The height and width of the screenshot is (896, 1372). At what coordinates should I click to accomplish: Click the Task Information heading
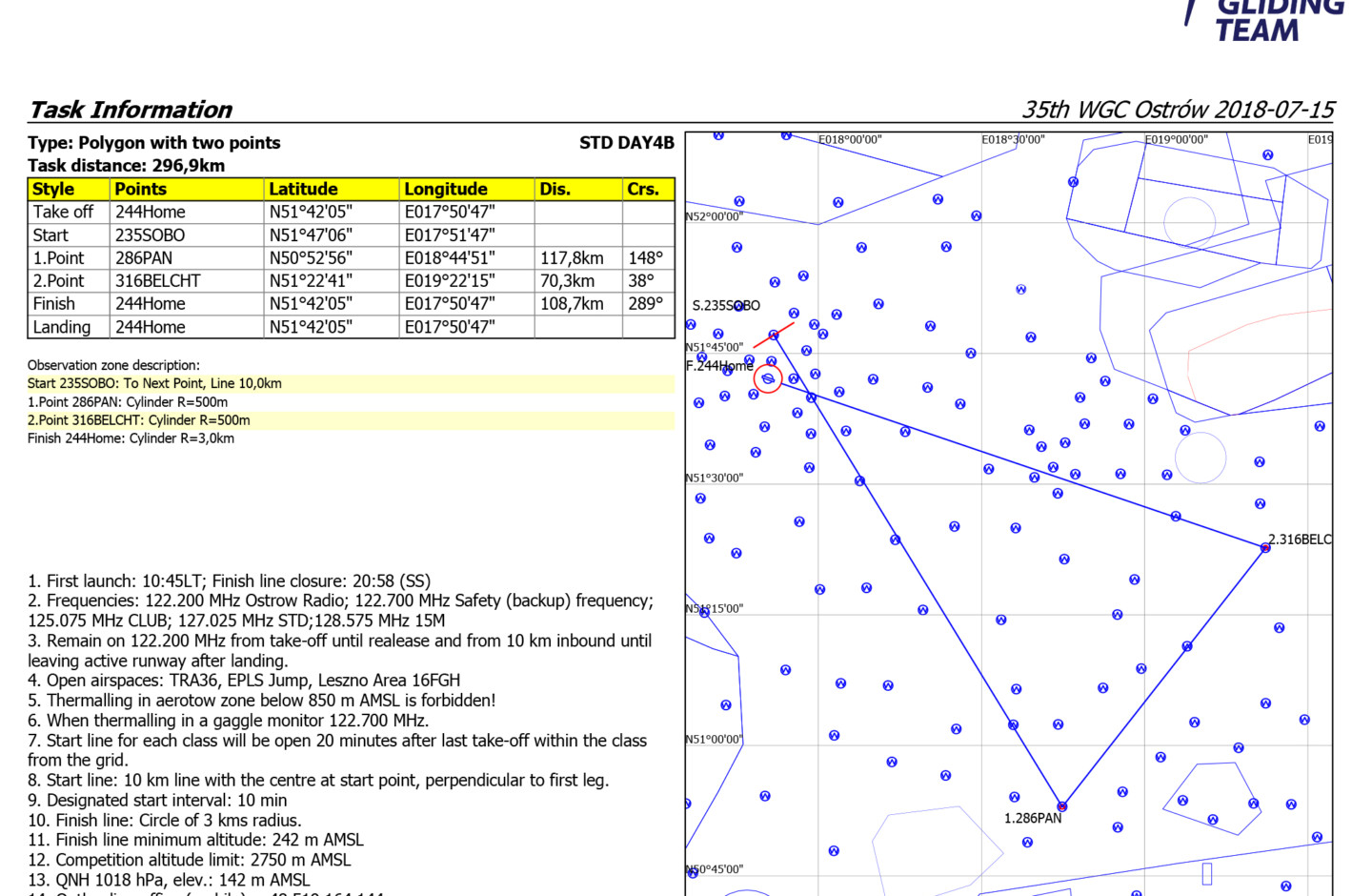click(x=131, y=111)
